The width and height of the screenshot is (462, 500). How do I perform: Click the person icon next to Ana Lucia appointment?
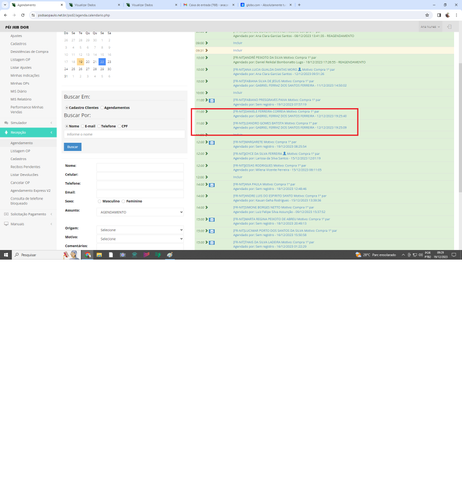299,69
